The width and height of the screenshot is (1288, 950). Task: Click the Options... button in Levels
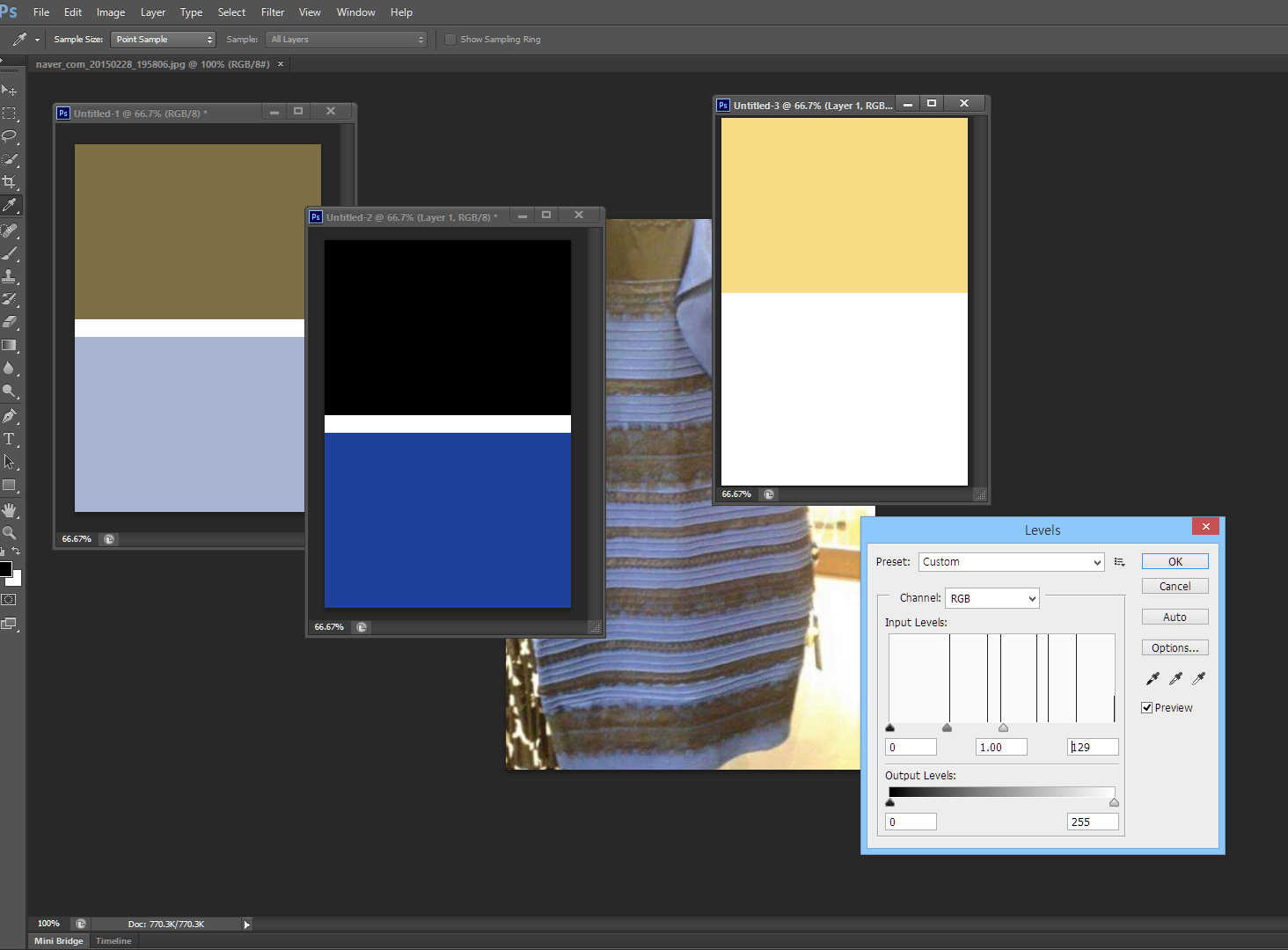(1175, 647)
